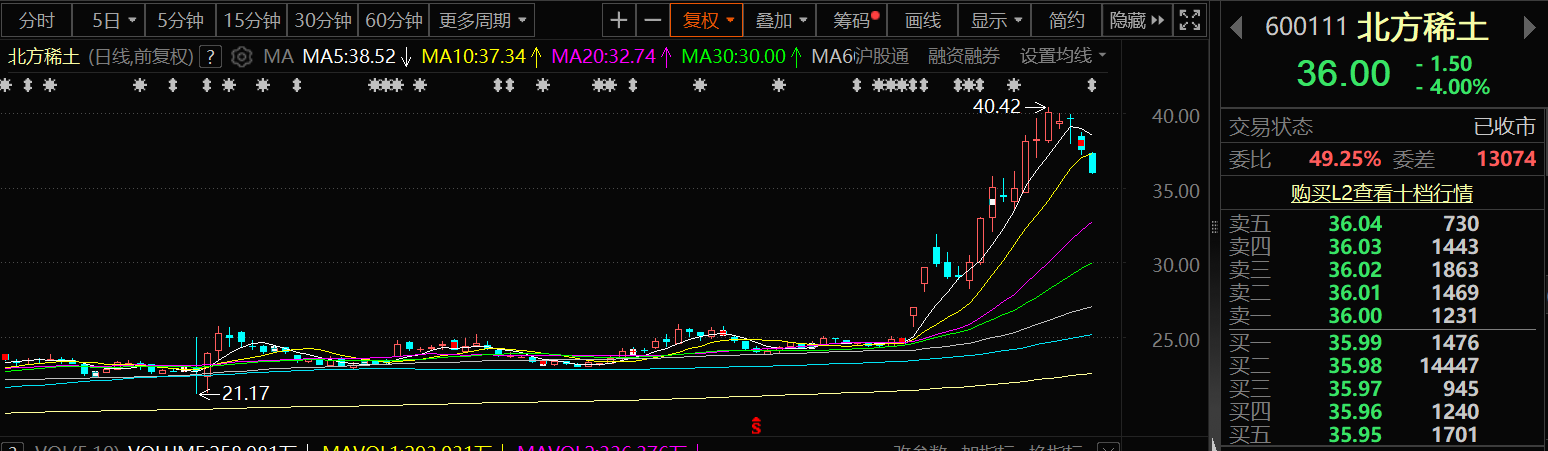The width and height of the screenshot is (1548, 451).
Task: Click 购买L2查看十档行情 link
Action: click(1381, 193)
